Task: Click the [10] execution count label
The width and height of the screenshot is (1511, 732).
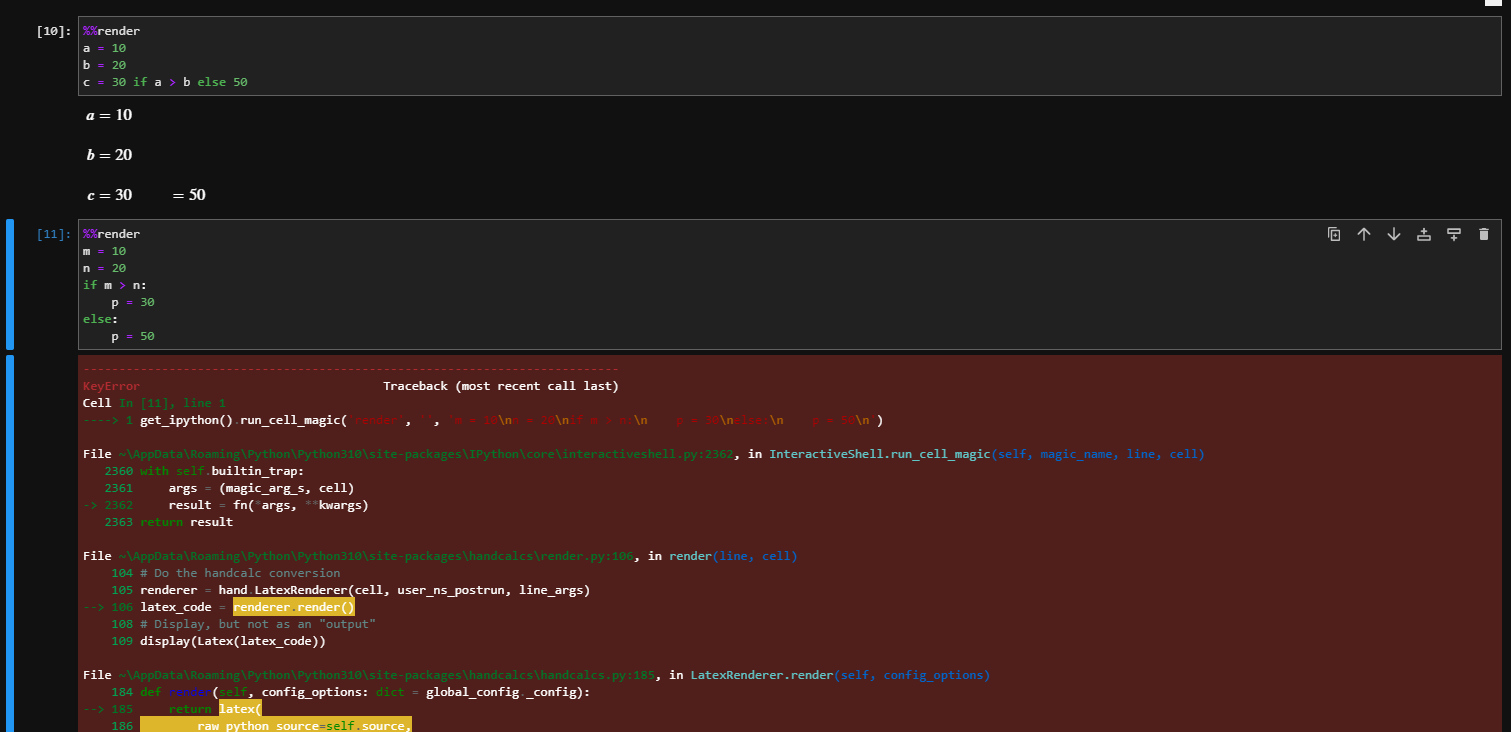Action: (x=51, y=30)
